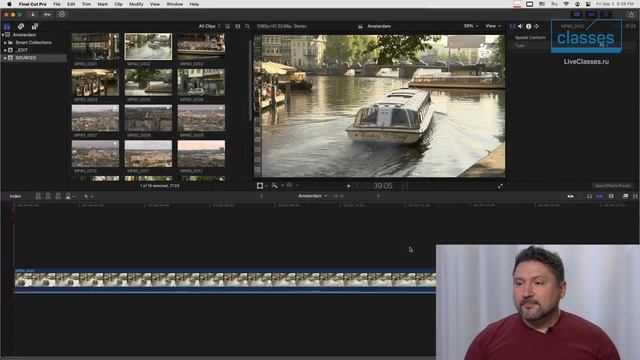Collapse the Amsterdam library triangle
Image resolution: width=640 pixels, height=360 pixels.
pyautogui.click(x=3, y=35)
